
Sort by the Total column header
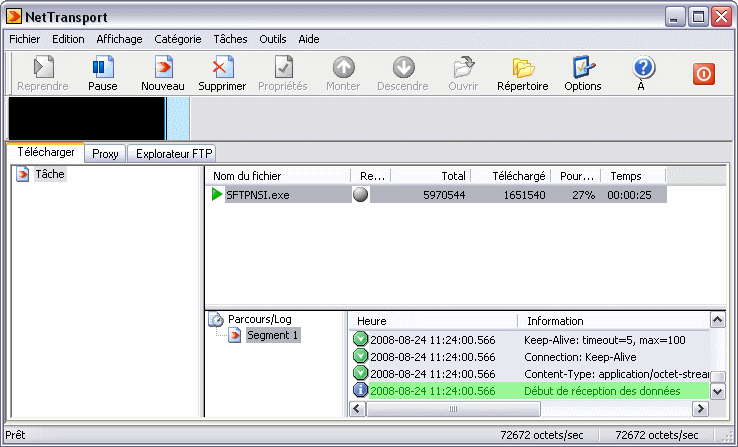(x=431, y=176)
